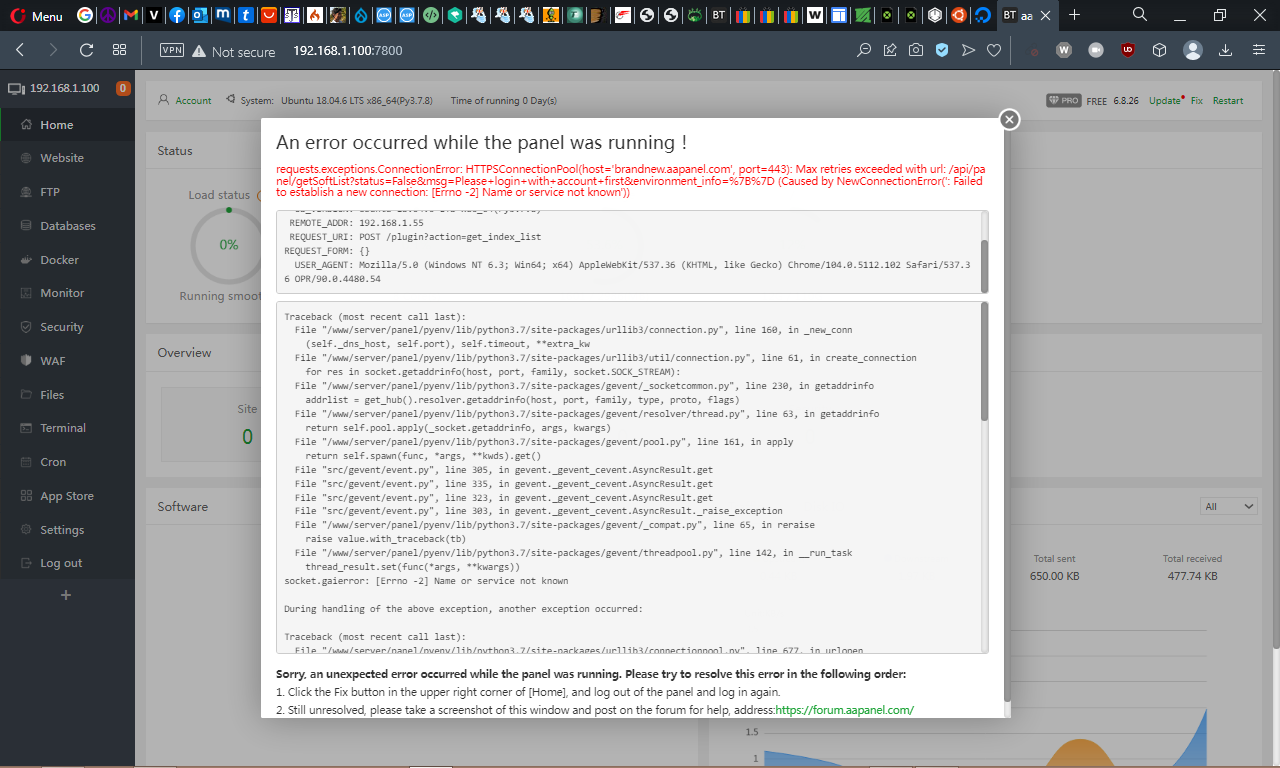The width and height of the screenshot is (1280, 768).
Task: Open Monitor in the sidebar
Action: 67,293
